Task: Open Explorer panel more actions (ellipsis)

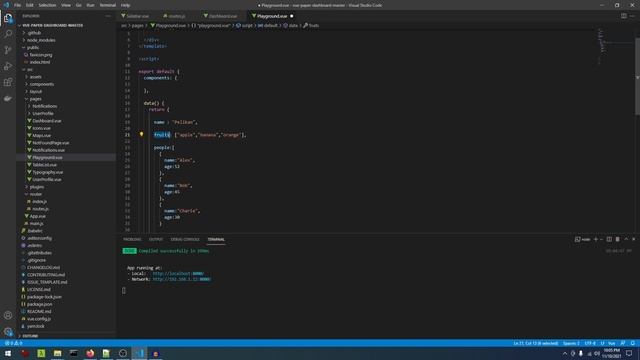Action: [108, 16]
